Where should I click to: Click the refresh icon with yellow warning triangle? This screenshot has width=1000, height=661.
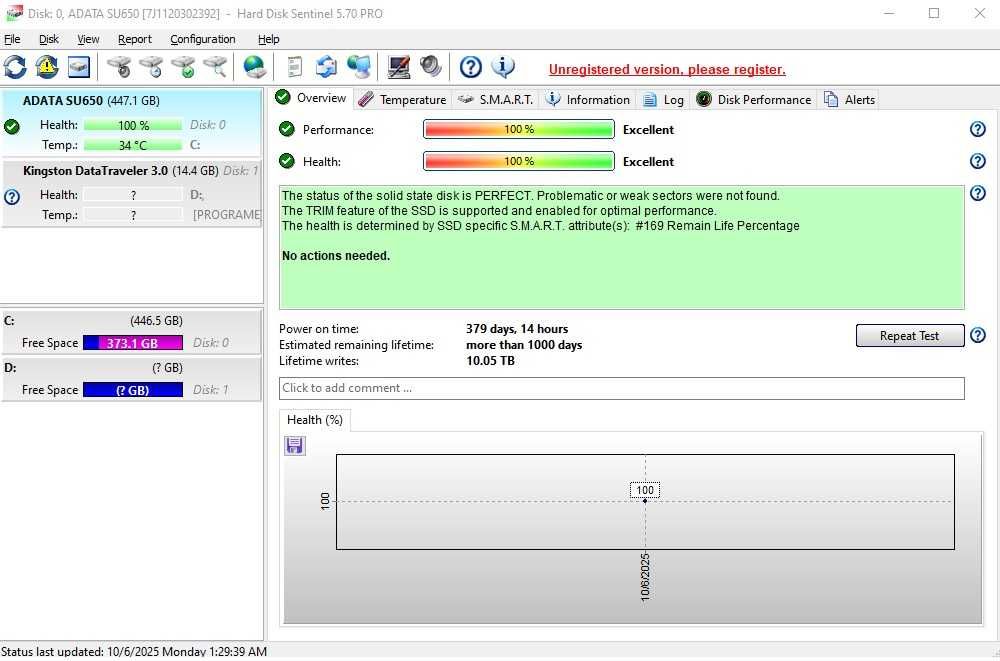point(47,67)
